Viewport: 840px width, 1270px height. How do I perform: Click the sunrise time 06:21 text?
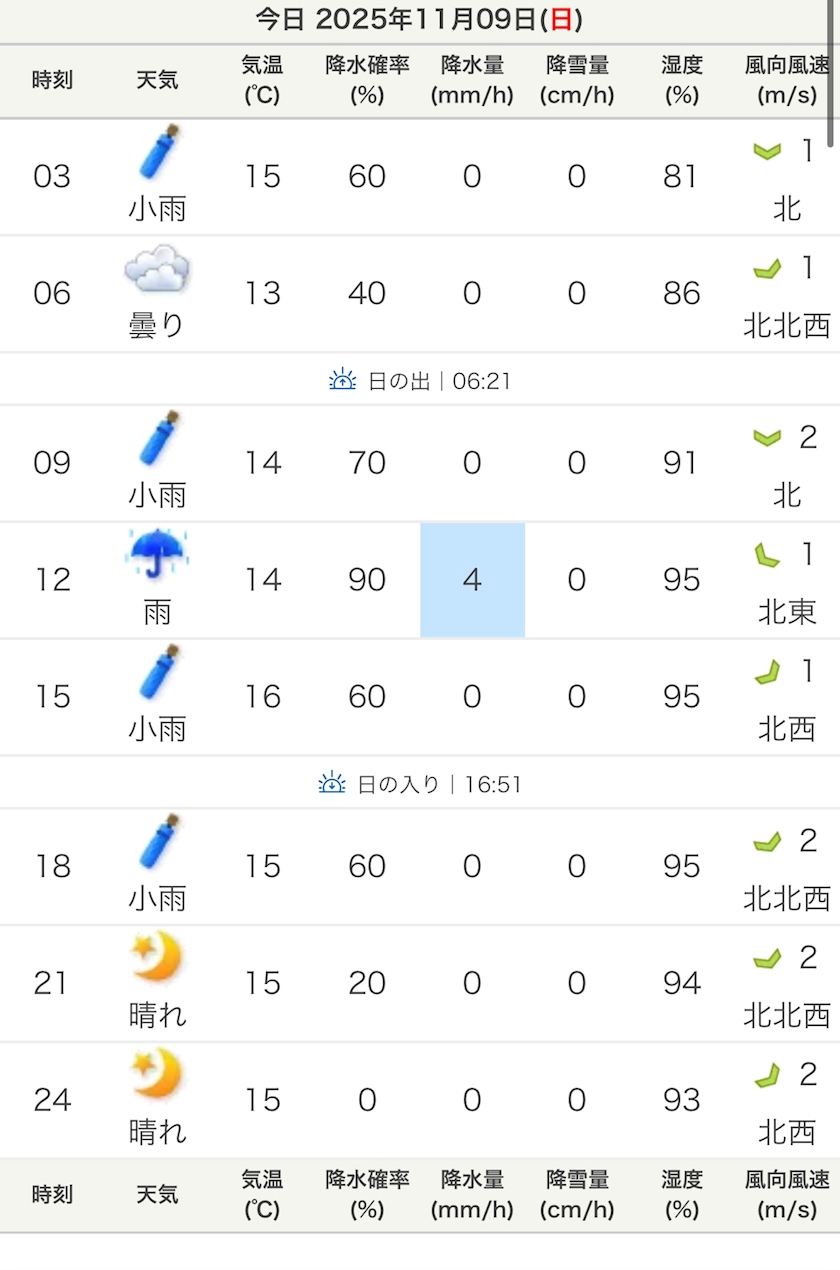[x=481, y=381]
